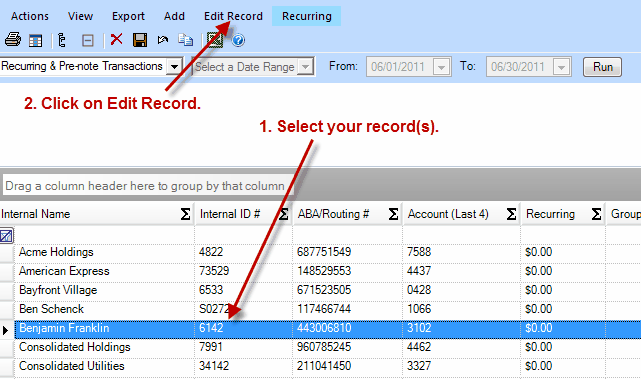Open the From date picker dropdown arrow
The width and height of the screenshot is (641, 379).
click(x=442, y=67)
